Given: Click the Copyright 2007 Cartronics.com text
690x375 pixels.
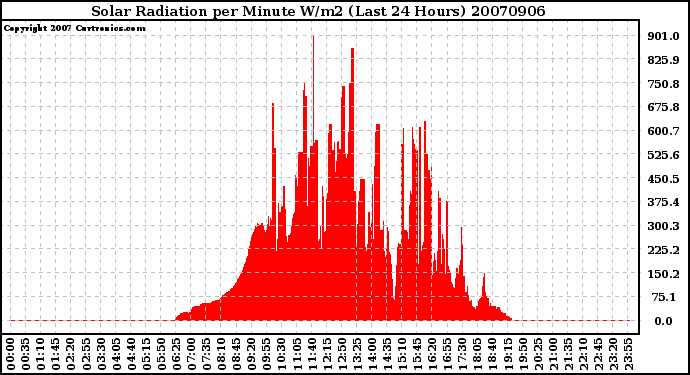Looking at the screenshot, I should (74, 28).
